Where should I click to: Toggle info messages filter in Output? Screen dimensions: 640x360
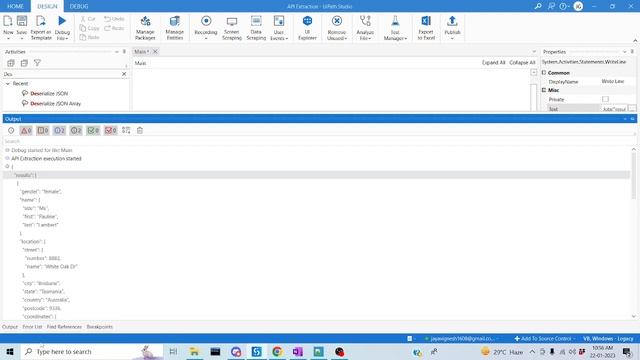point(59,131)
